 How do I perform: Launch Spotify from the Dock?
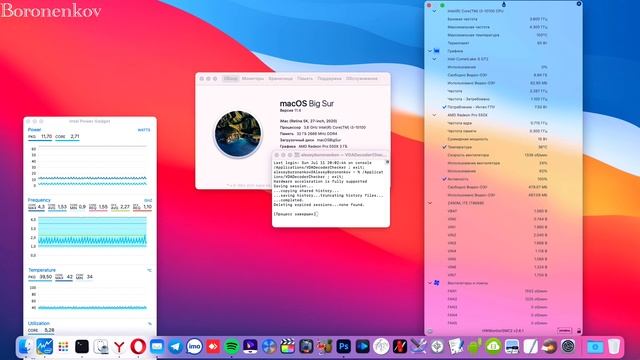(232, 347)
